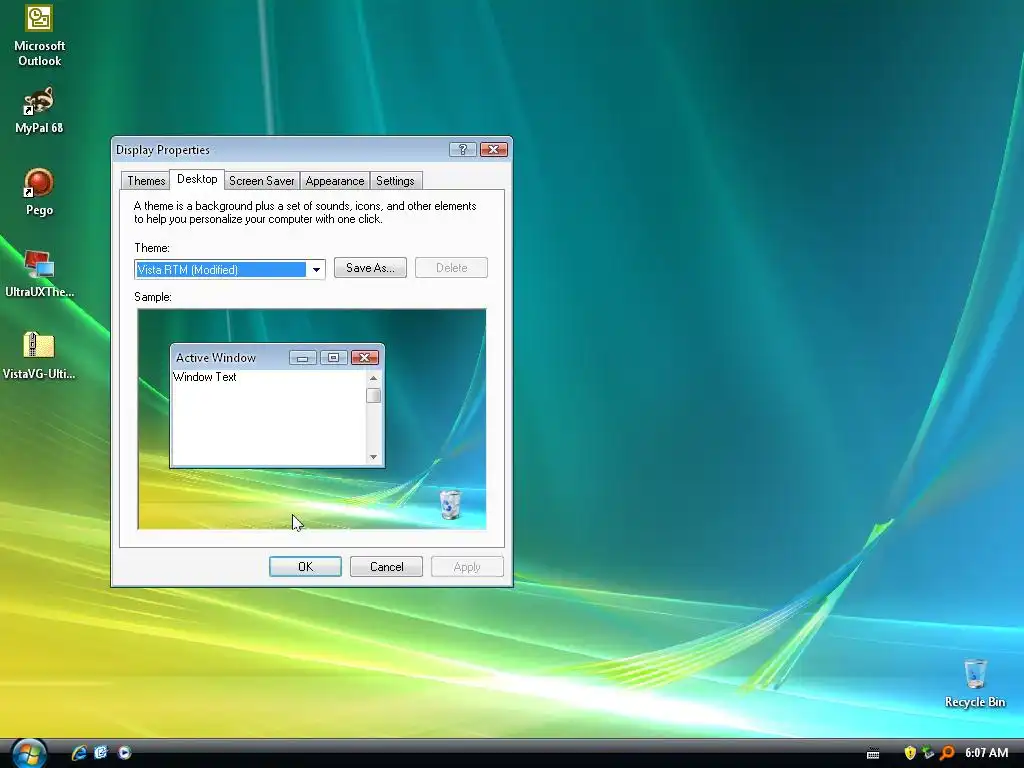The width and height of the screenshot is (1024, 768).
Task: Select the VistaVG-Ulti... zip archive icon
Action: pos(39,356)
